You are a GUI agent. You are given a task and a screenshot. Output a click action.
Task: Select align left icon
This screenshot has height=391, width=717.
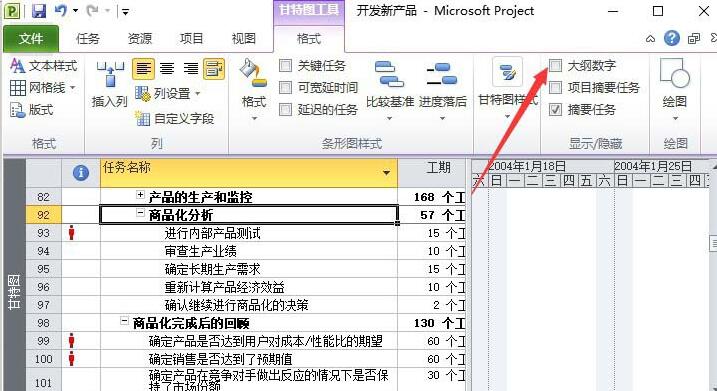[x=143, y=69]
